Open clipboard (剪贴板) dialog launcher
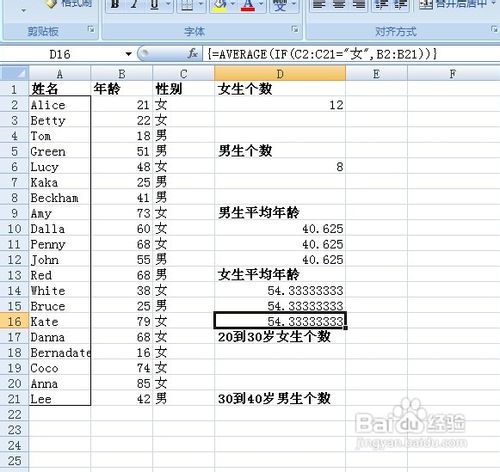 91,30
